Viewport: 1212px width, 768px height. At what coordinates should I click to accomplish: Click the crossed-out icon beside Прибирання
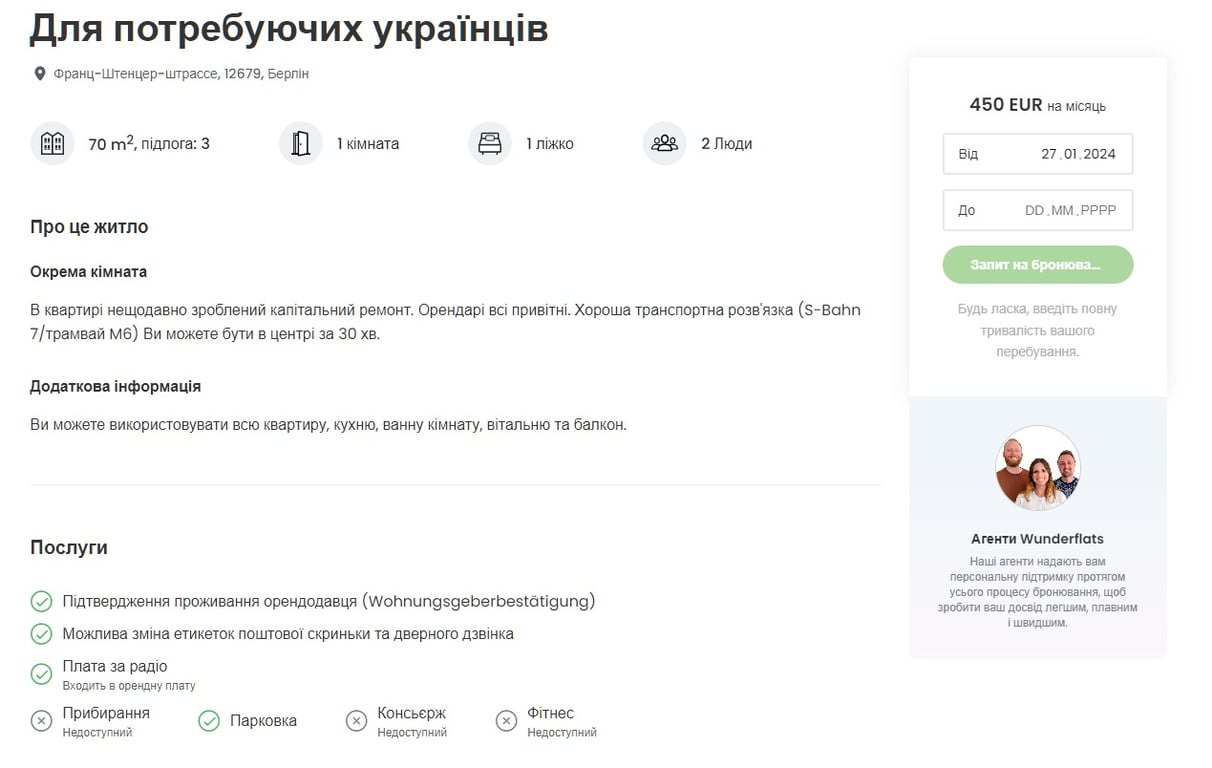[41, 721]
